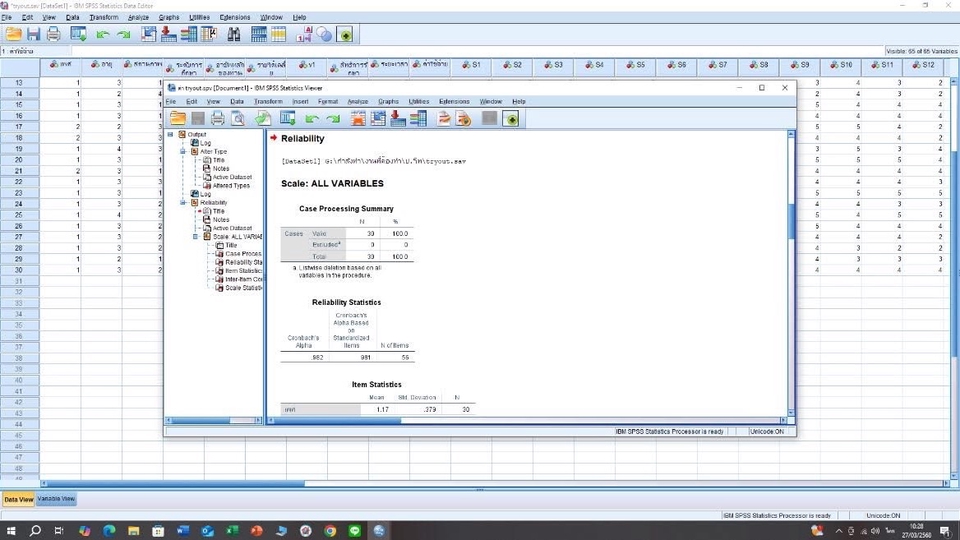Click the Save disk icon in Data Editor toolbar
960x540 pixels.
click(33, 34)
